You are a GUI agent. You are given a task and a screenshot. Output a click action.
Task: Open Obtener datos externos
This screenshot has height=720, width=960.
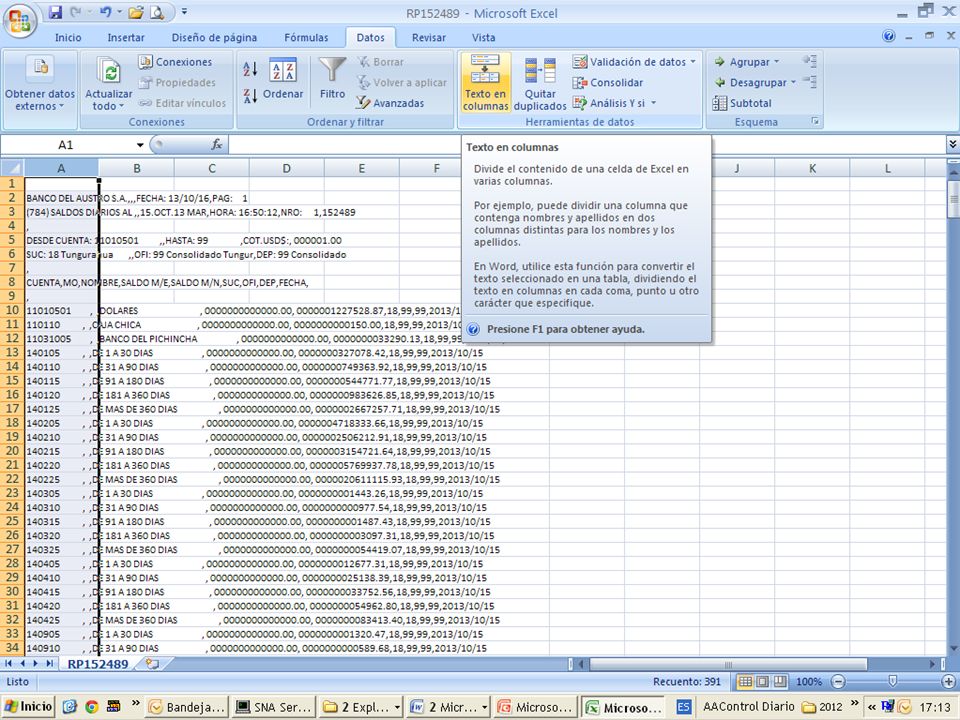(40, 84)
